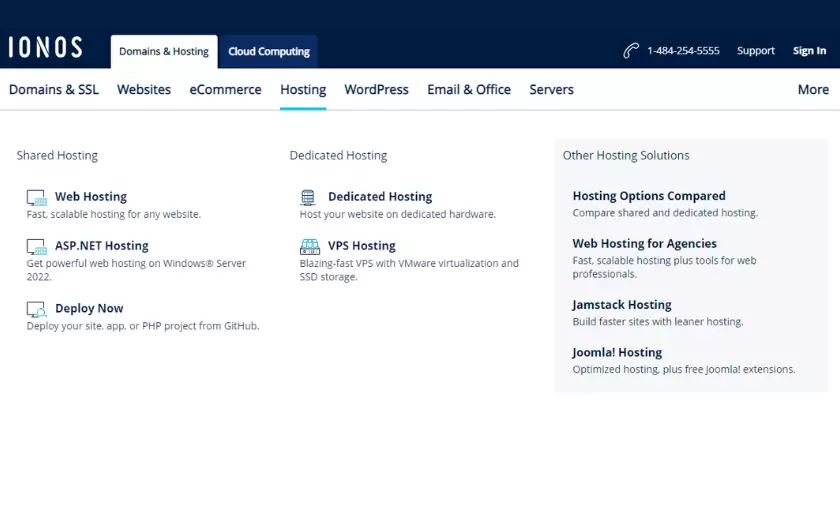Click 'Deploy your site, app, or PHP project' text
Screen dimensions: 840x508
point(142,326)
